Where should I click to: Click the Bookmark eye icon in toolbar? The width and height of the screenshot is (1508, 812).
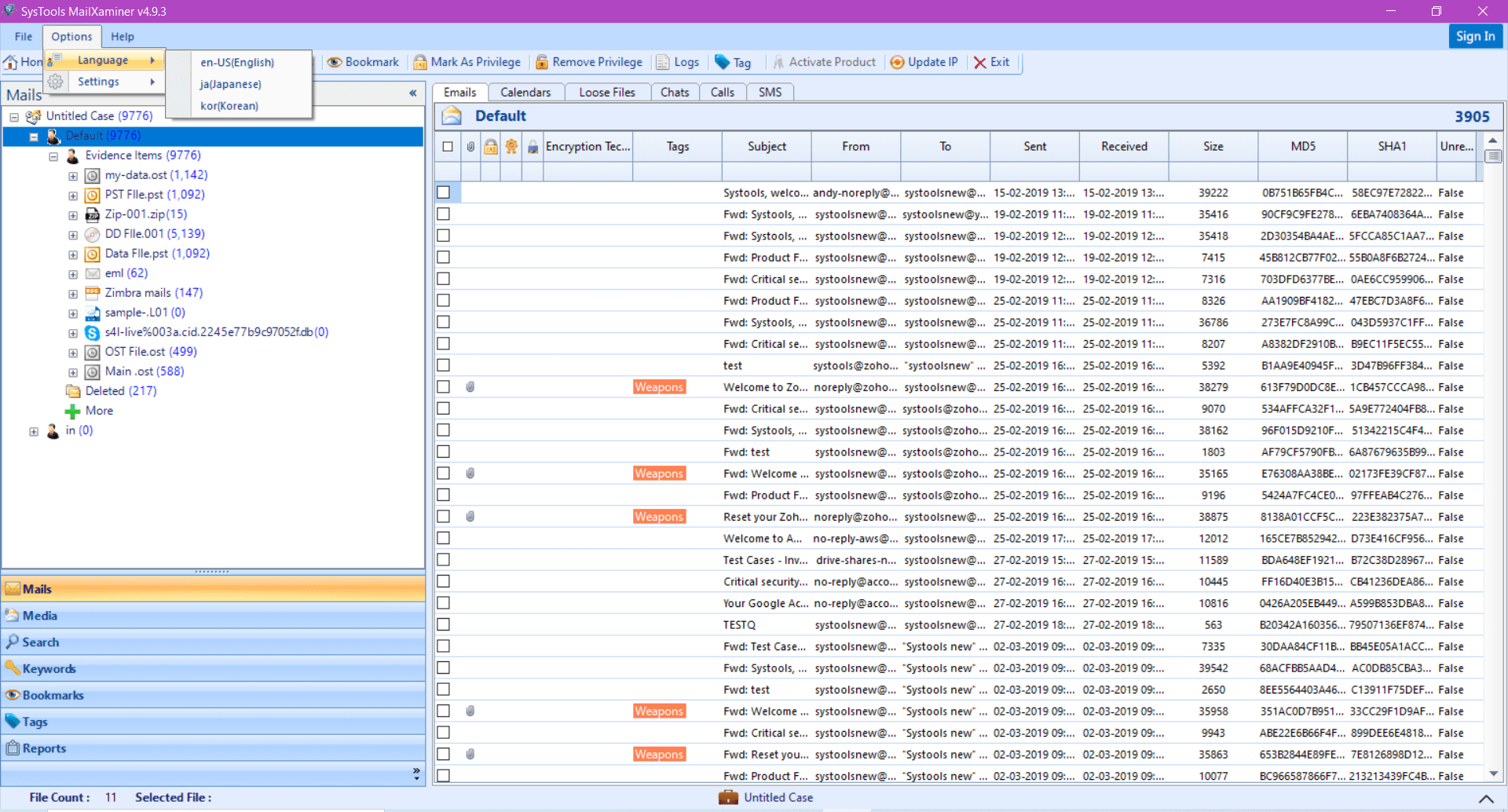point(335,62)
